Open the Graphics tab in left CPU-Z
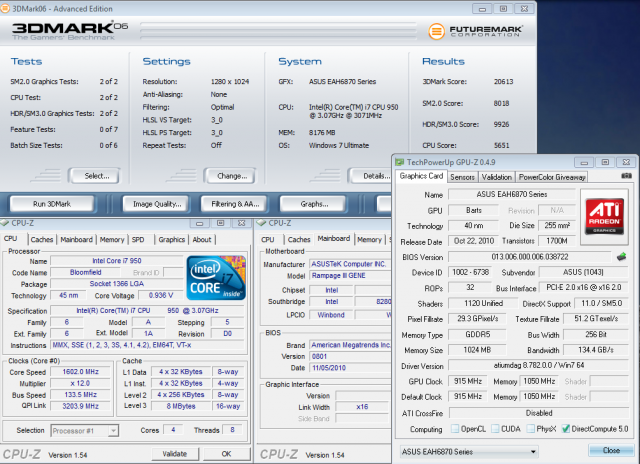The height and width of the screenshot is (464, 640). [171, 240]
